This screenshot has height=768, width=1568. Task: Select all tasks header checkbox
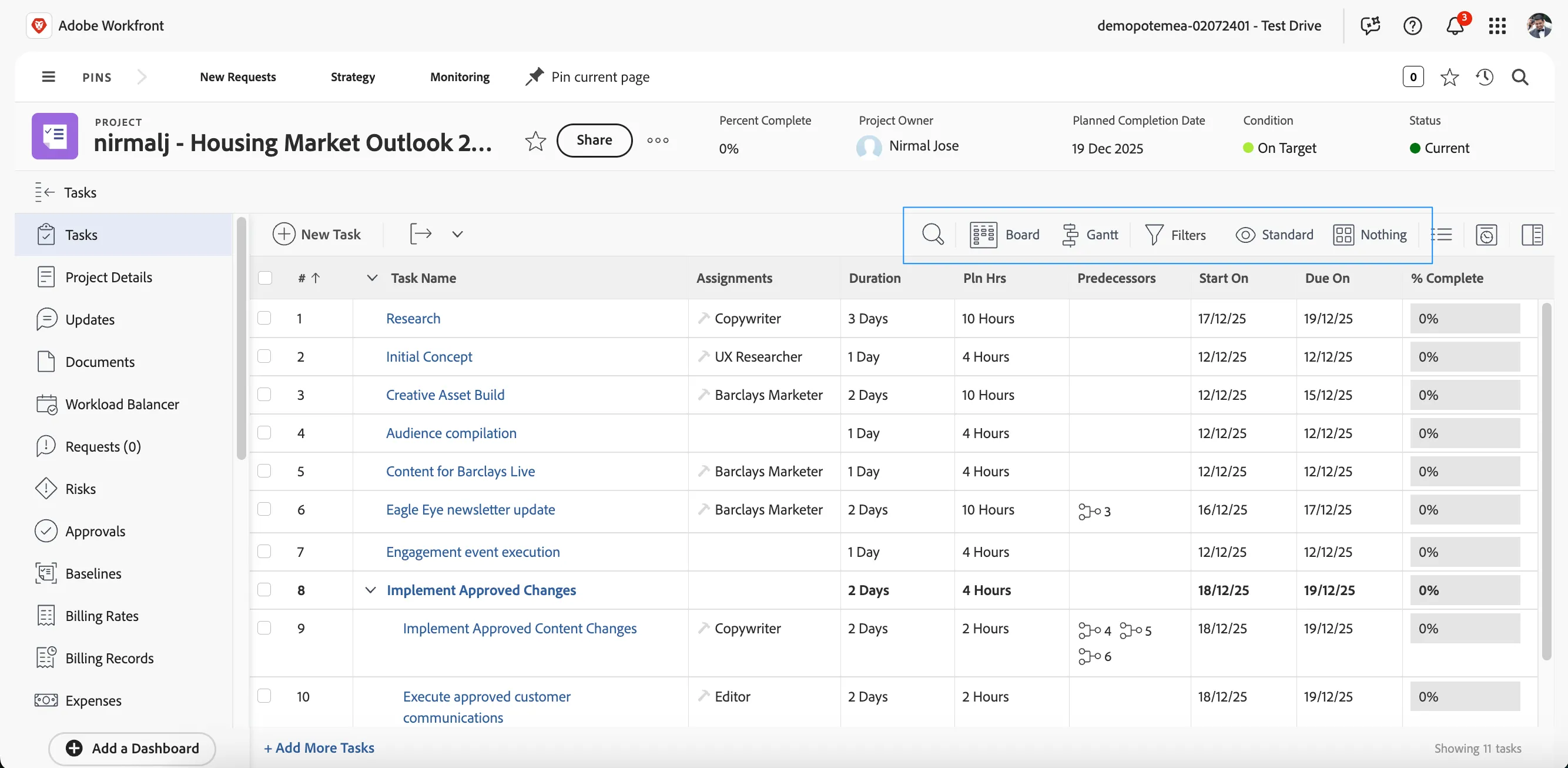point(265,278)
